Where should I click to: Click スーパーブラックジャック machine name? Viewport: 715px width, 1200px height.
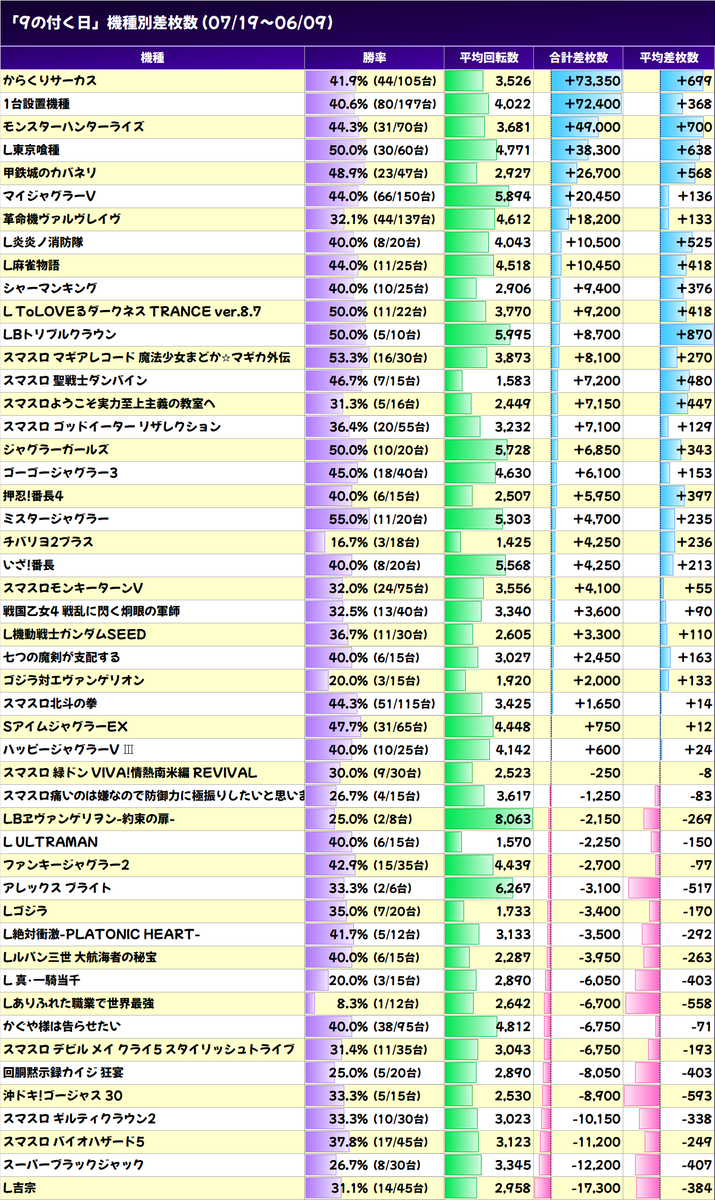tap(74, 1165)
